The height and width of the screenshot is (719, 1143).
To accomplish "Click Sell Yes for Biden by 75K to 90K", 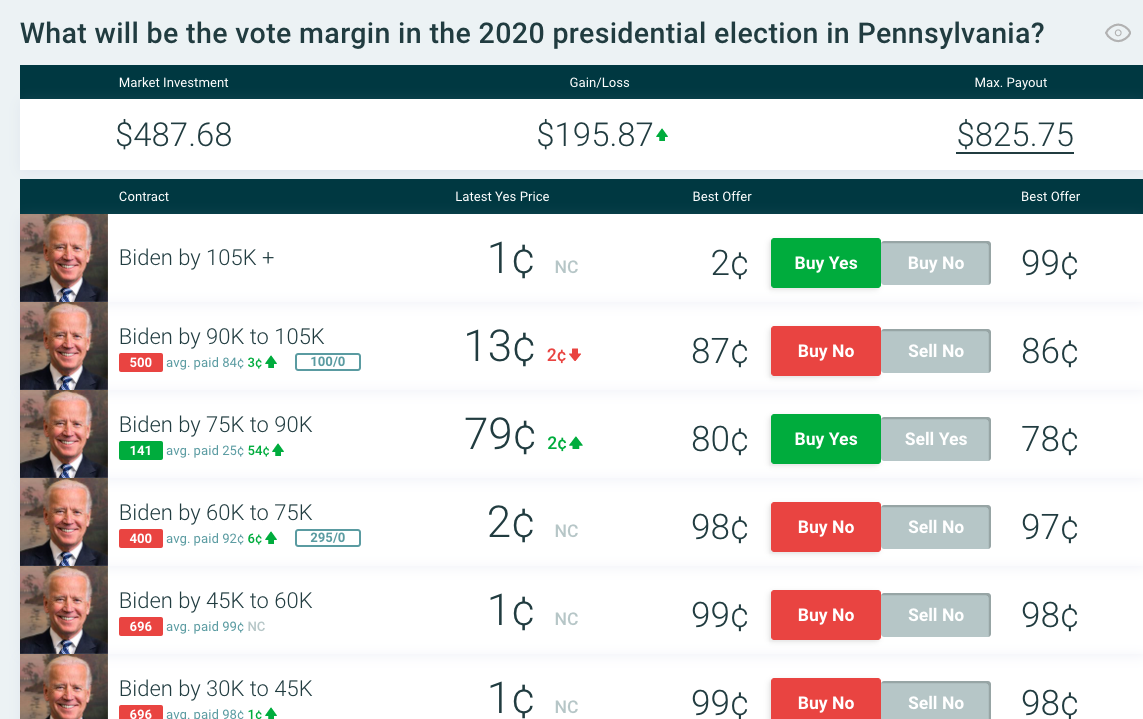I will click(x=936, y=439).
